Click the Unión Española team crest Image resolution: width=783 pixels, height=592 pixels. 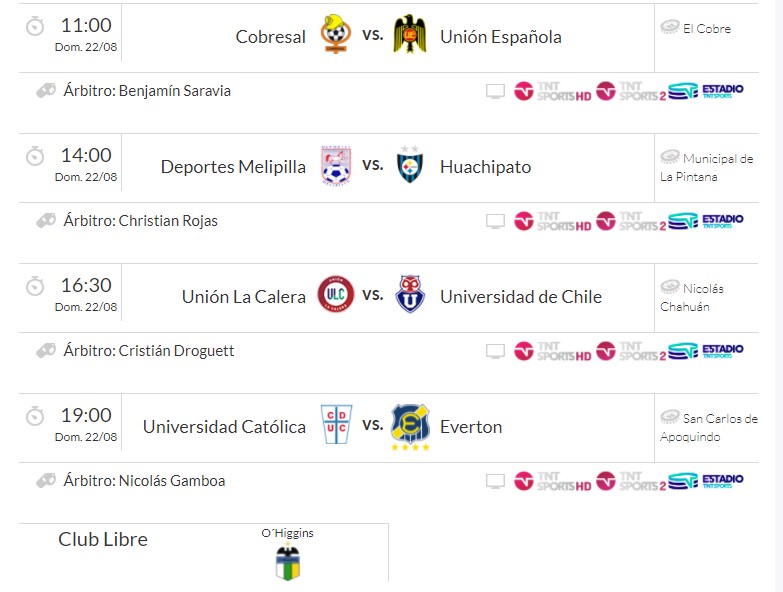click(410, 35)
